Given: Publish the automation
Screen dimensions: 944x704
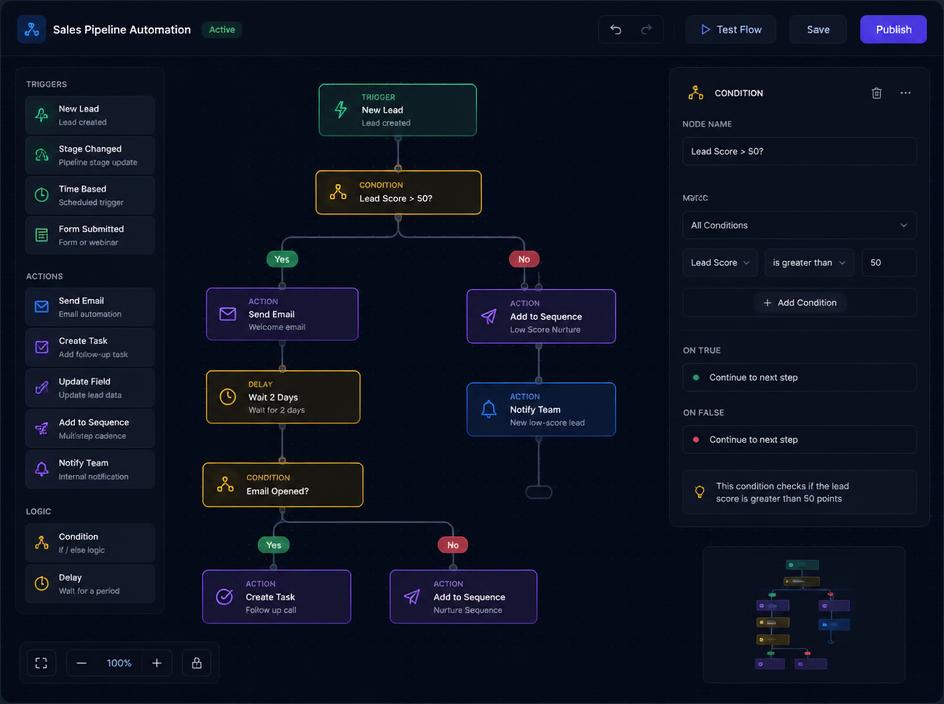Looking at the screenshot, I should [x=893, y=30].
